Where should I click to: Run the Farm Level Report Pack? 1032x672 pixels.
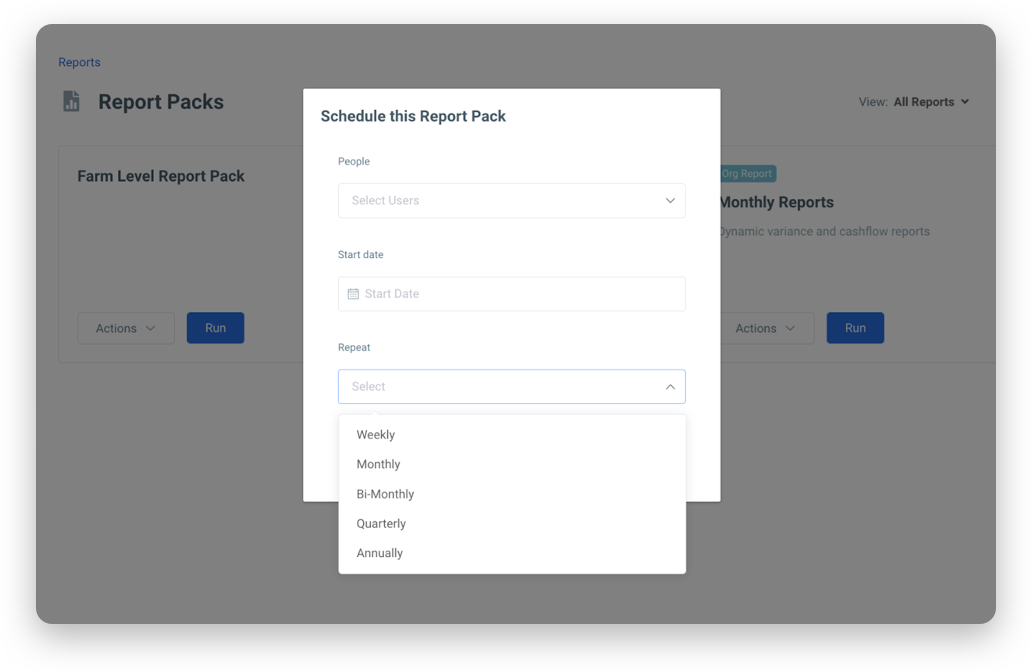coord(215,328)
